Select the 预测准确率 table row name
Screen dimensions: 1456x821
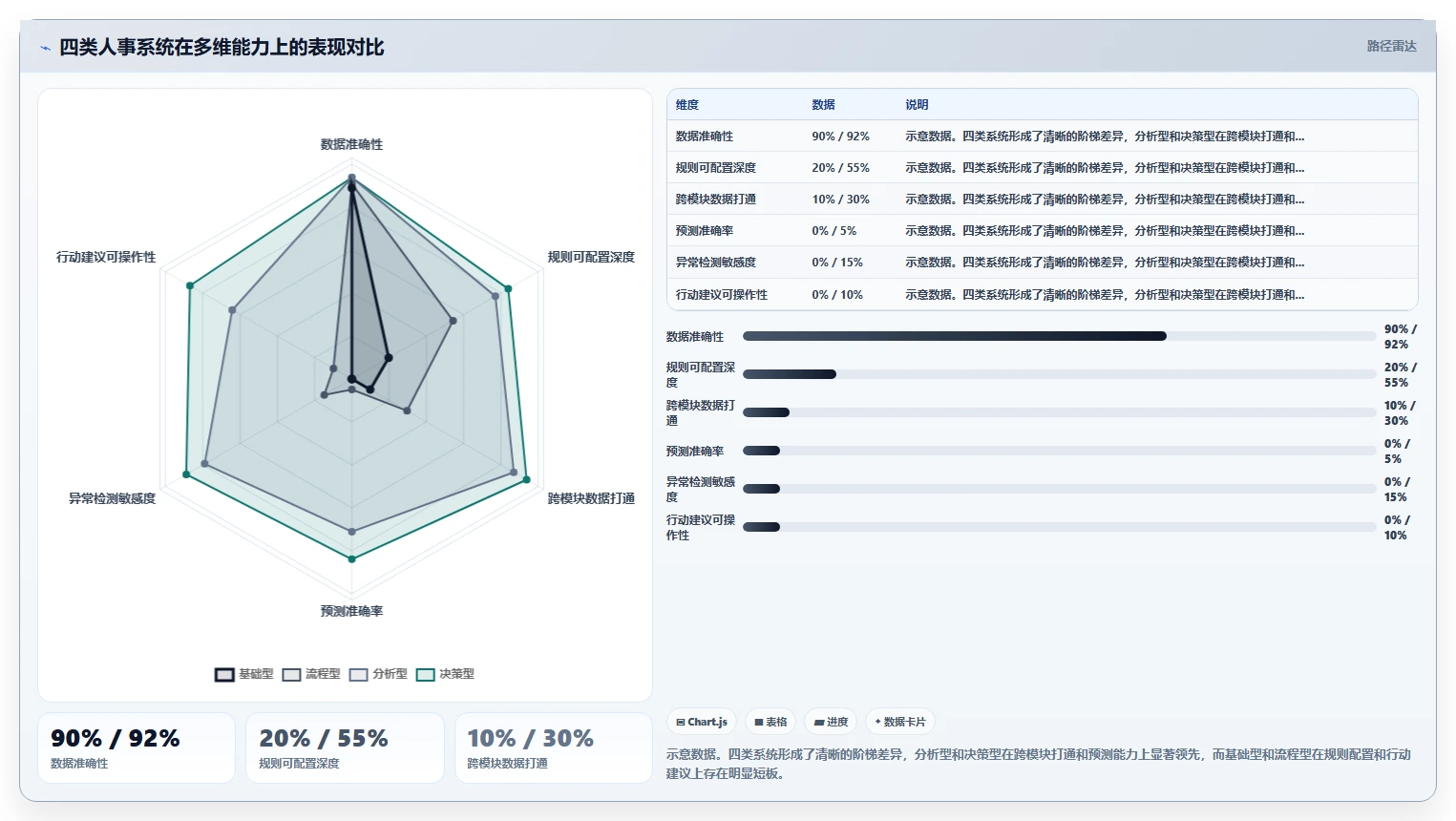[x=705, y=231]
